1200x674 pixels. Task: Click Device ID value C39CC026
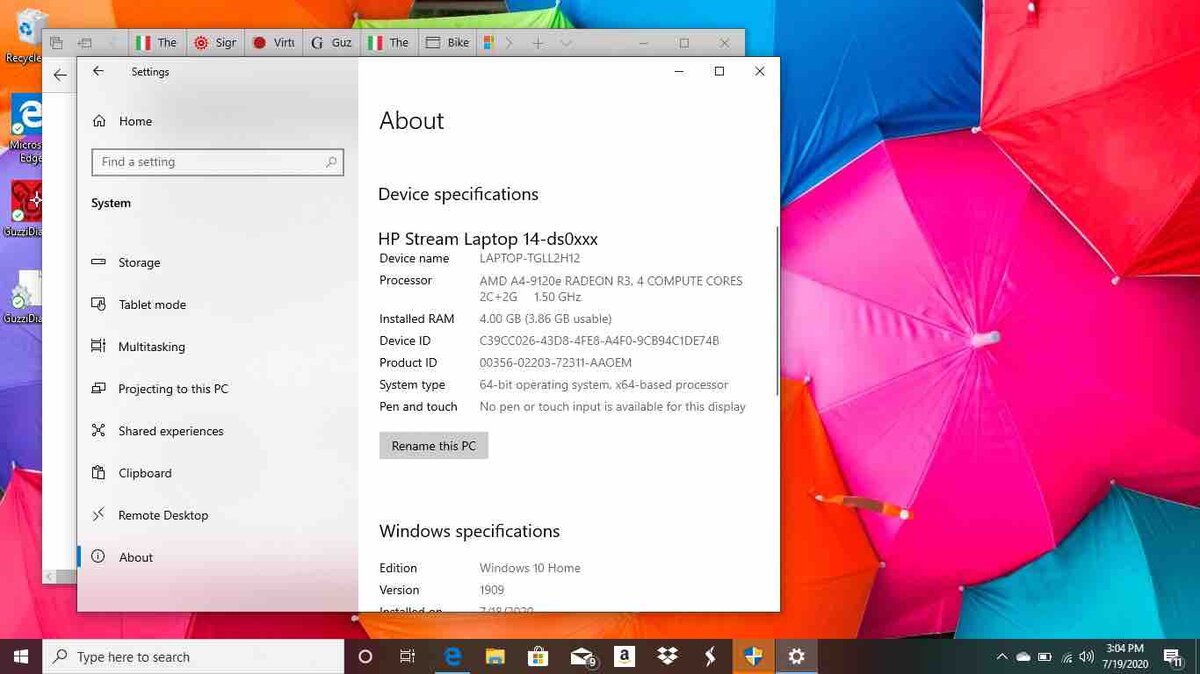pyautogui.click(x=599, y=341)
